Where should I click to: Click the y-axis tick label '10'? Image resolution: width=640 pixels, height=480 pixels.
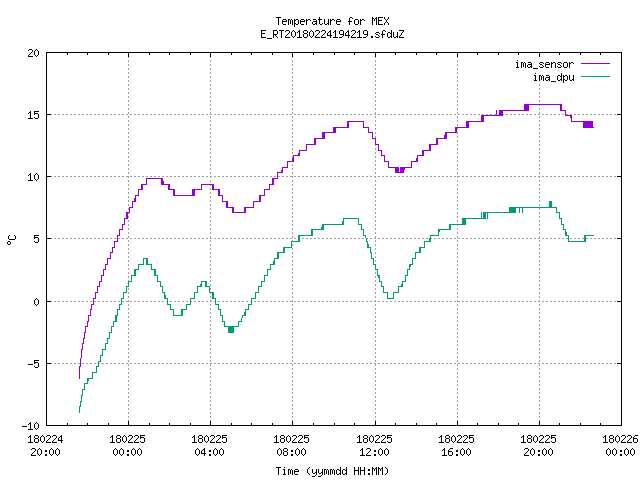point(33,177)
